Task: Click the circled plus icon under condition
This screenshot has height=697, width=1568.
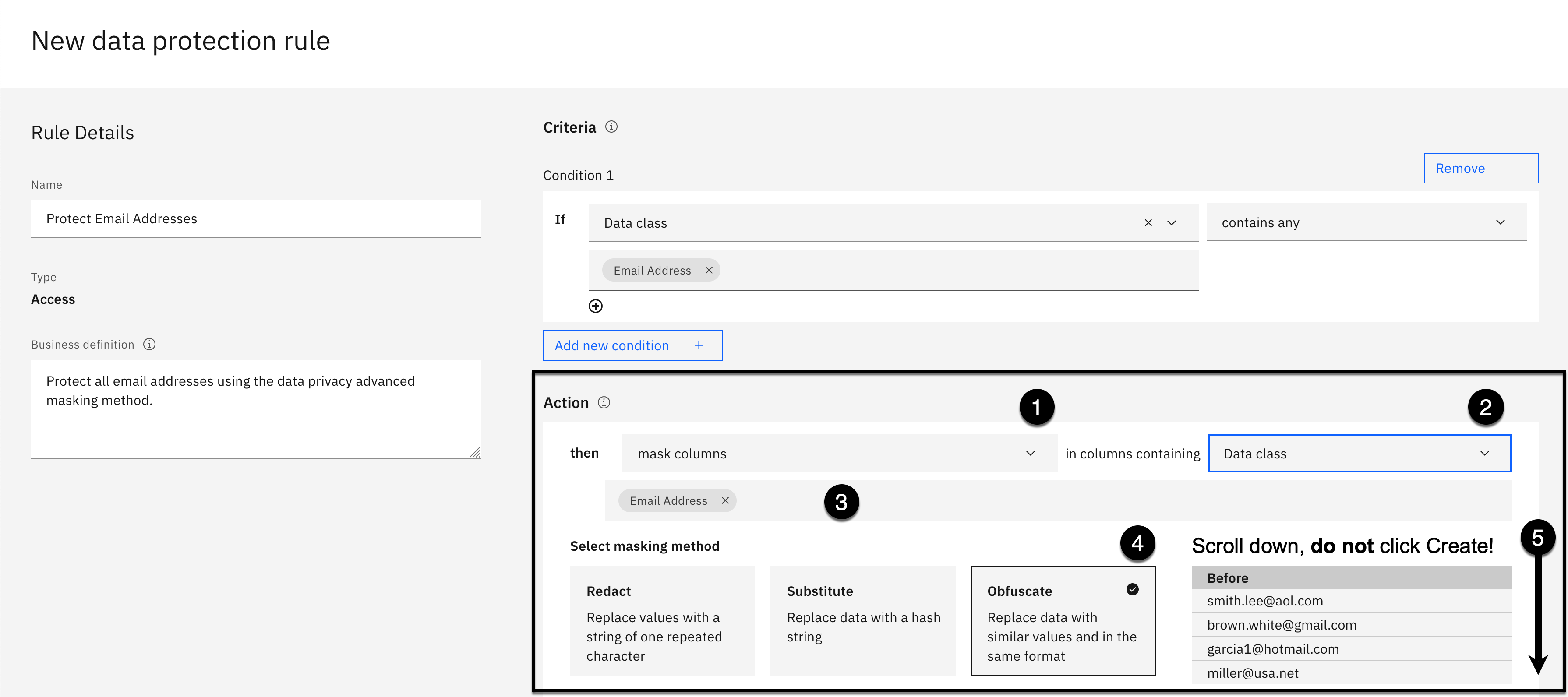Action: 595,306
